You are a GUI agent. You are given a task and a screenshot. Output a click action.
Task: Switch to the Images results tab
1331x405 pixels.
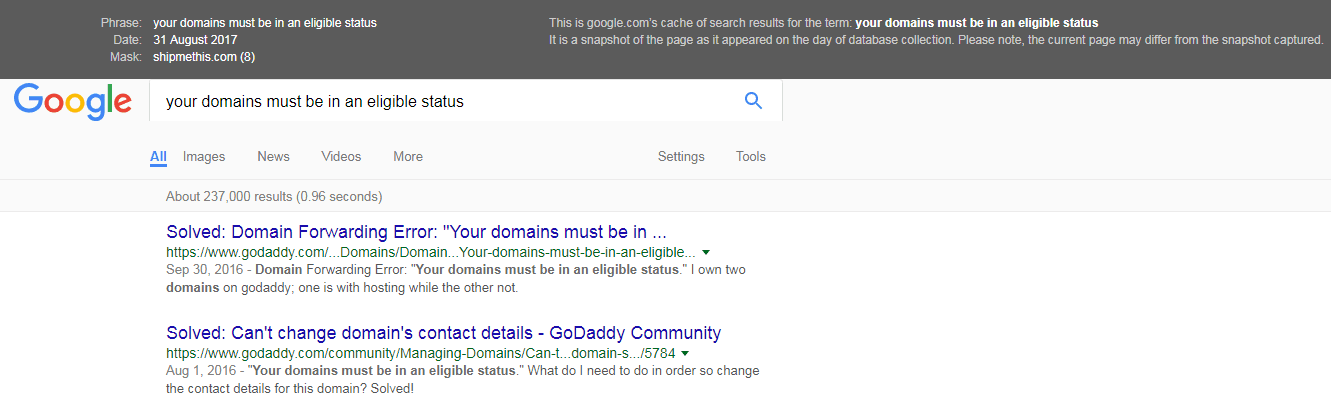[x=204, y=157]
